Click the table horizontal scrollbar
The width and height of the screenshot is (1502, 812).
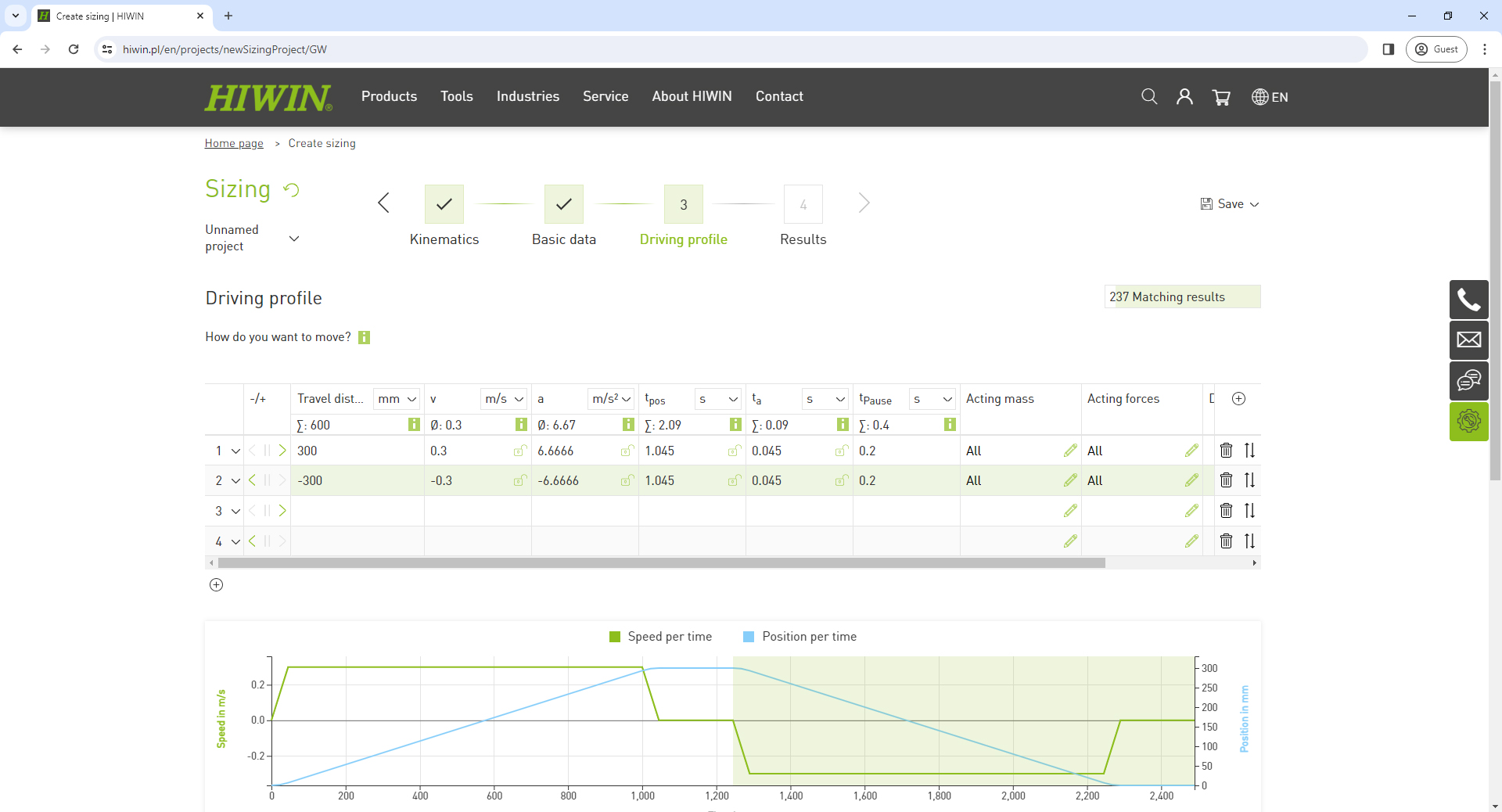pos(661,563)
